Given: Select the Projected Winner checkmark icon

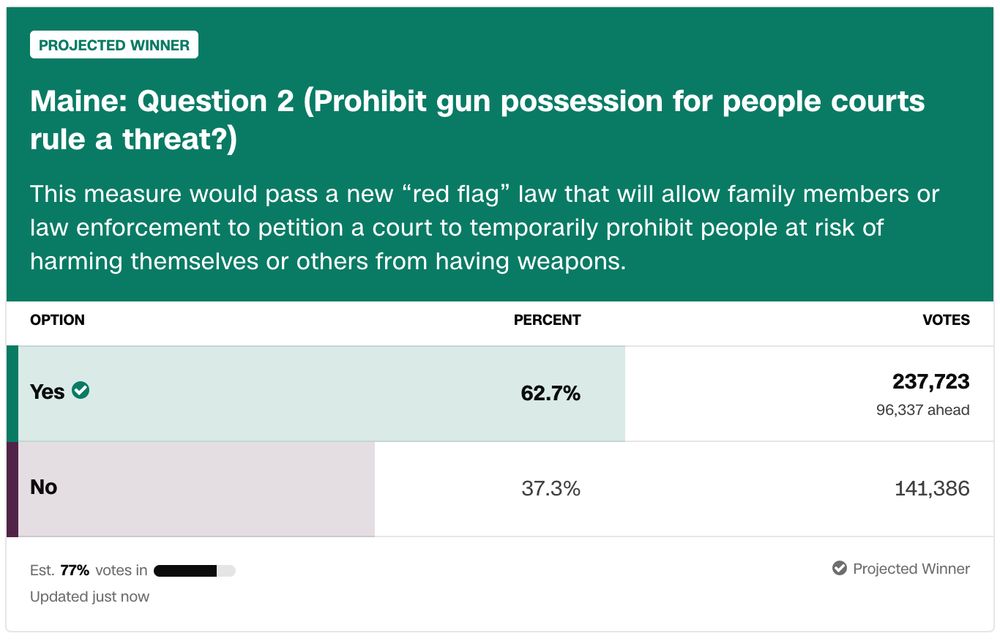Looking at the screenshot, I should (x=838, y=568).
